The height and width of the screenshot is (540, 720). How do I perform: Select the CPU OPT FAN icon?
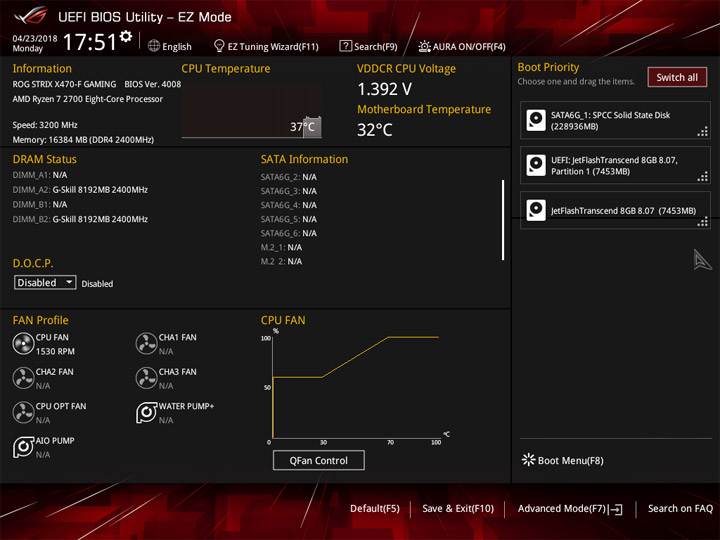[23, 412]
